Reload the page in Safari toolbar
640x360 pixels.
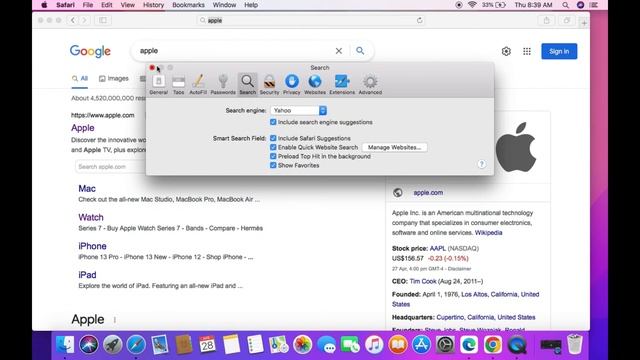tap(419, 20)
